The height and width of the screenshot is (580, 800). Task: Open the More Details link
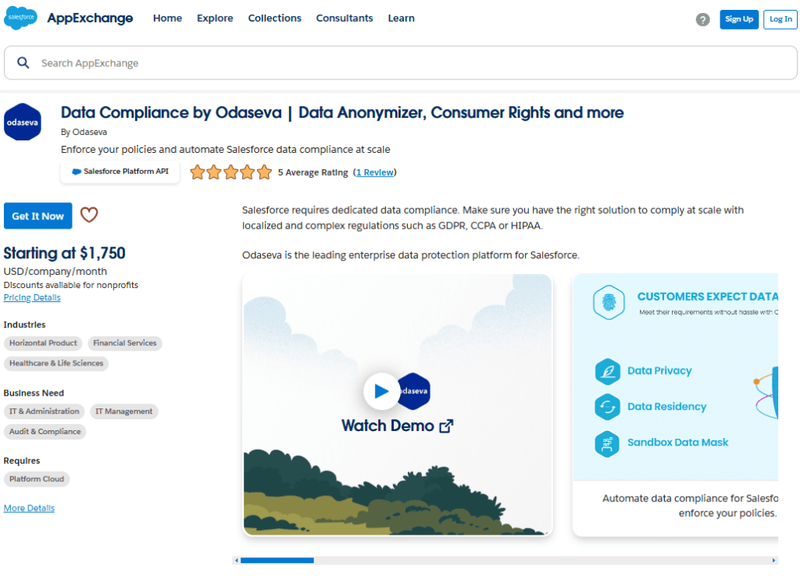29,508
